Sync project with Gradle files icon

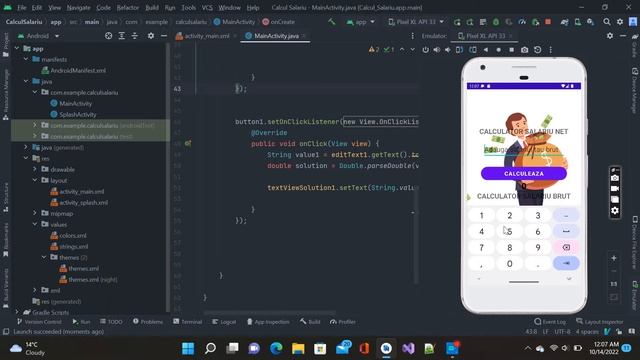click(565, 22)
